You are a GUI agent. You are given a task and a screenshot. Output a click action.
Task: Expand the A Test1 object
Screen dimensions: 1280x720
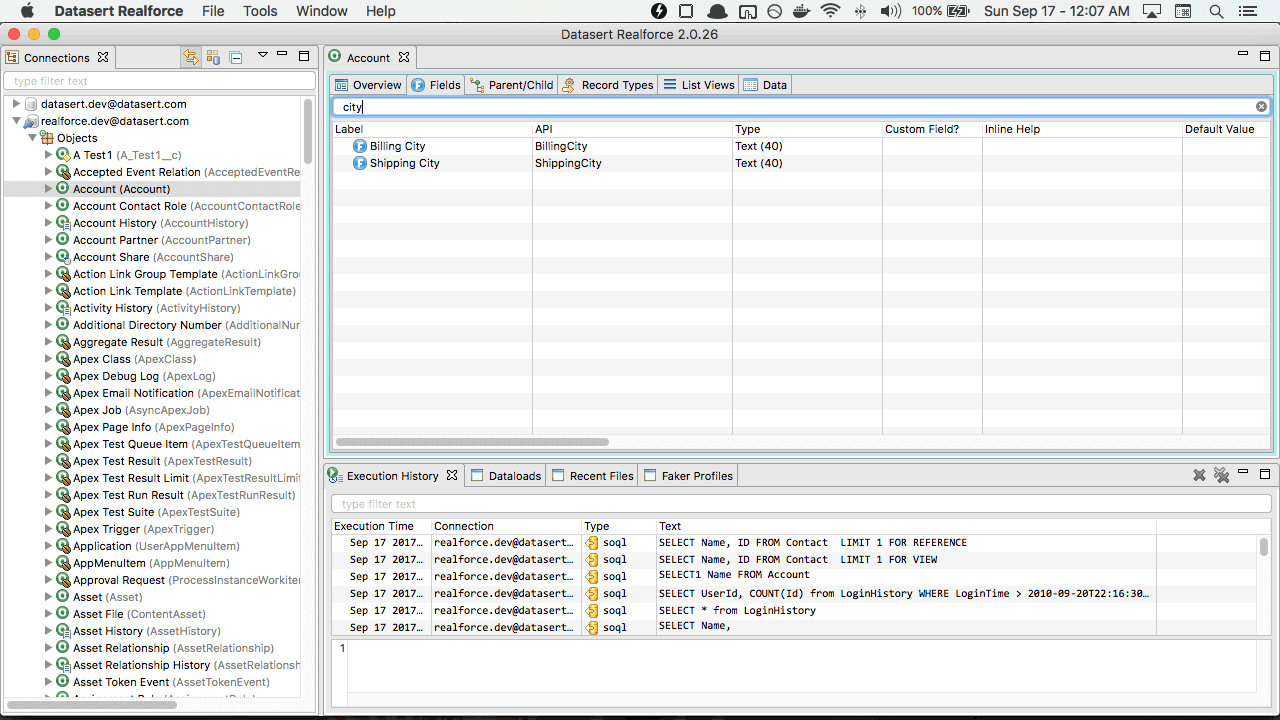(x=48, y=155)
